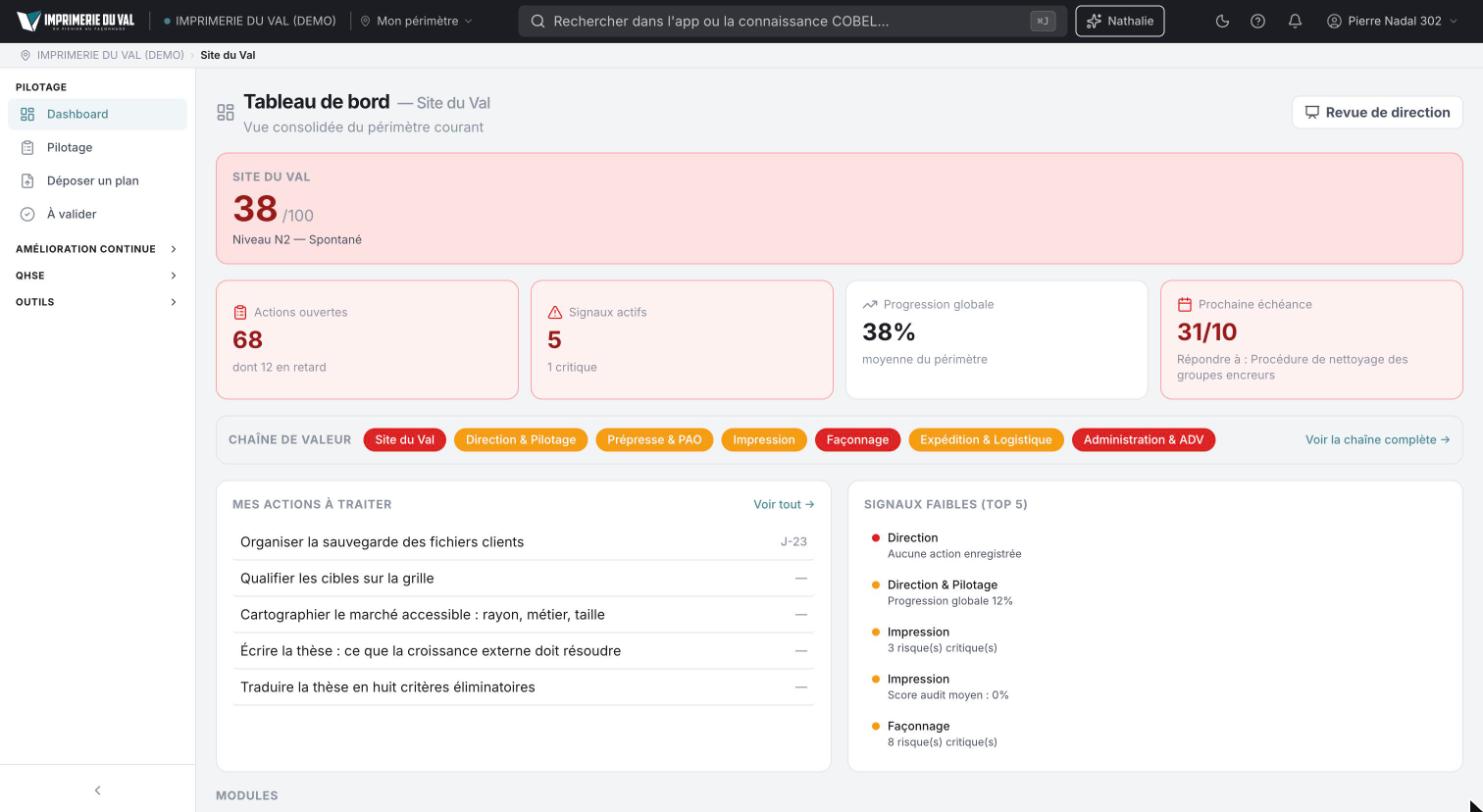Expand the Mon périmètre dropdown
This screenshot has width=1483, height=812.
(x=416, y=21)
